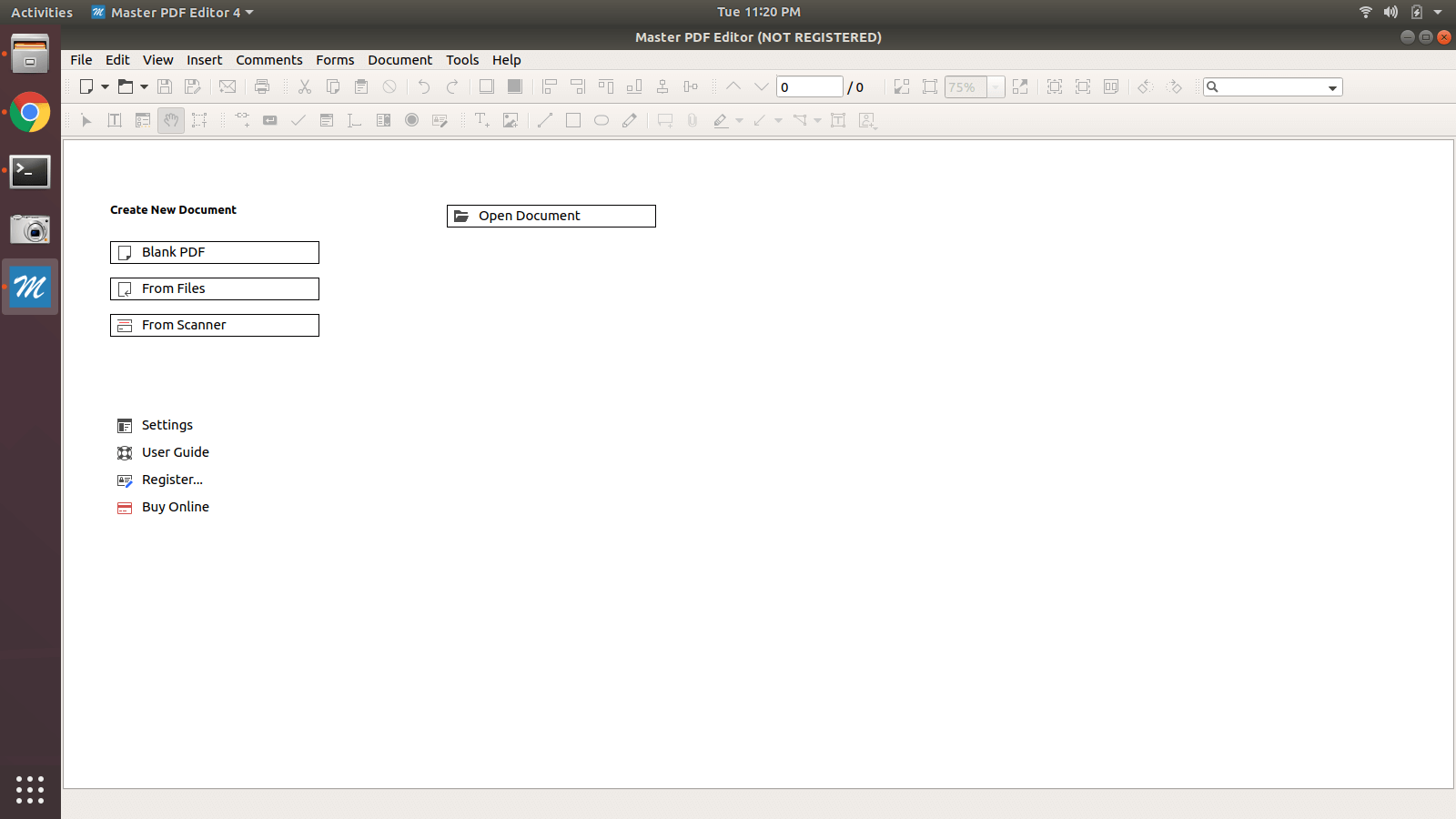Screen dimensions: 1456x819
Task: Select the Line drawing tool
Action: 545,120
